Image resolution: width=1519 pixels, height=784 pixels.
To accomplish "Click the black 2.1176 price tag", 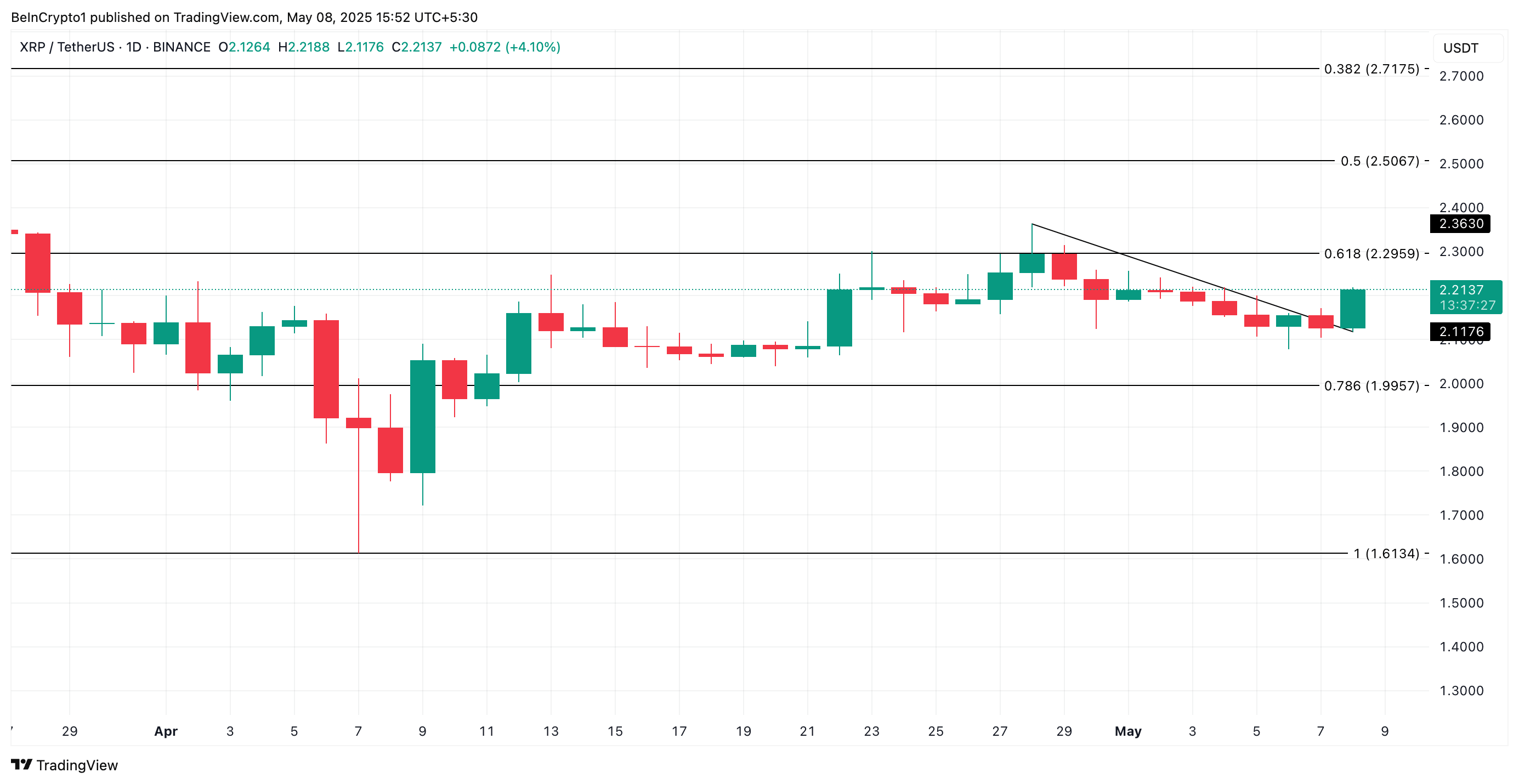I will point(1460,332).
